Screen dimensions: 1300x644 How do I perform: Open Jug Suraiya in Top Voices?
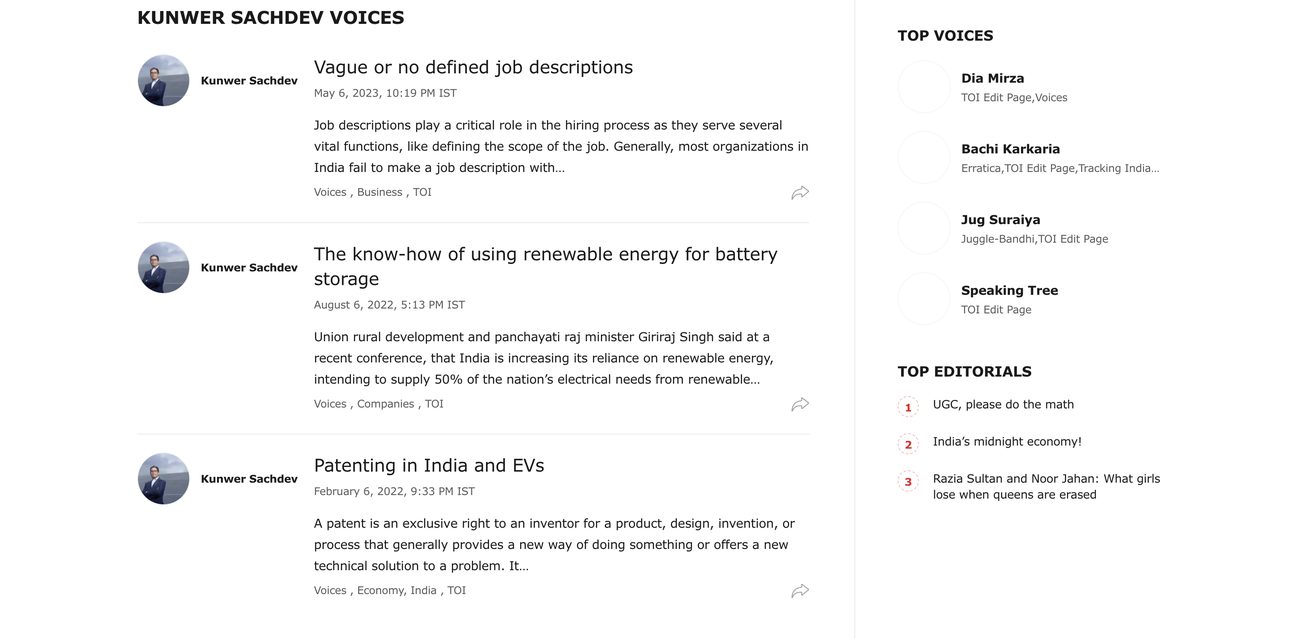(x=1001, y=220)
